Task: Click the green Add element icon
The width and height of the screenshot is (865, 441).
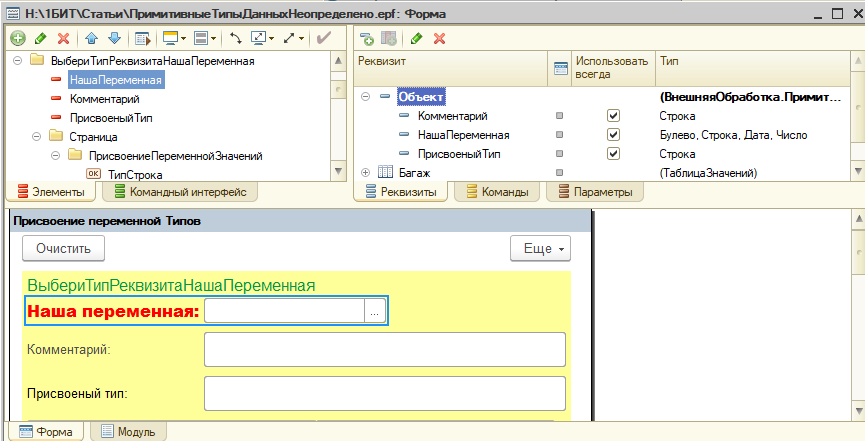Action: (18, 38)
